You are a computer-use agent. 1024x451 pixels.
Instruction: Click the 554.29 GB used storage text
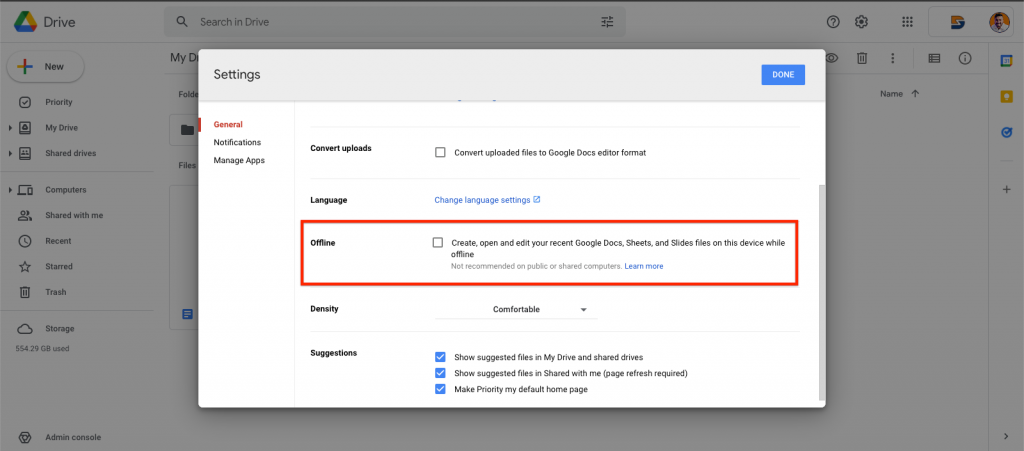[42, 349]
